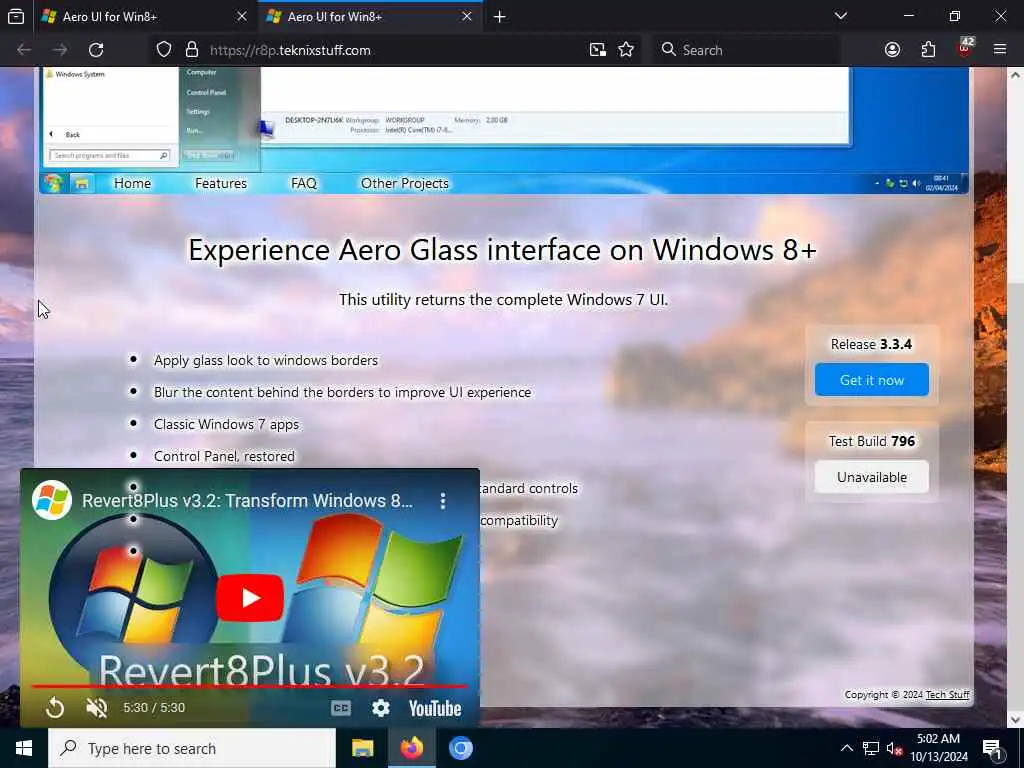Click the address bar URL
Image resolution: width=1024 pixels, height=768 pixels.
click(x=290, y=50)
